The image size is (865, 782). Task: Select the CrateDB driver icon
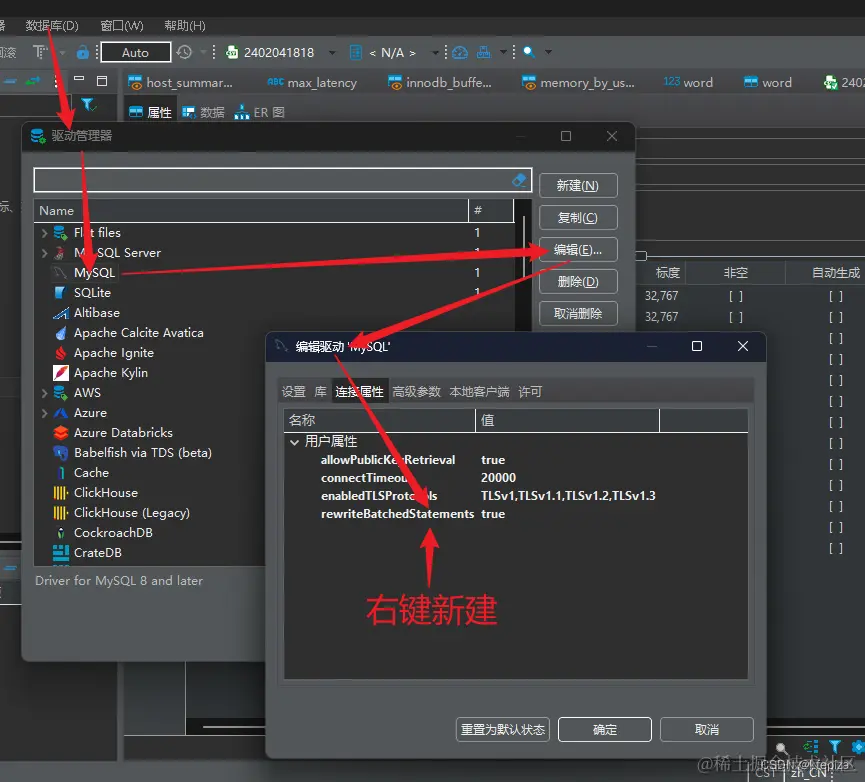61,553
